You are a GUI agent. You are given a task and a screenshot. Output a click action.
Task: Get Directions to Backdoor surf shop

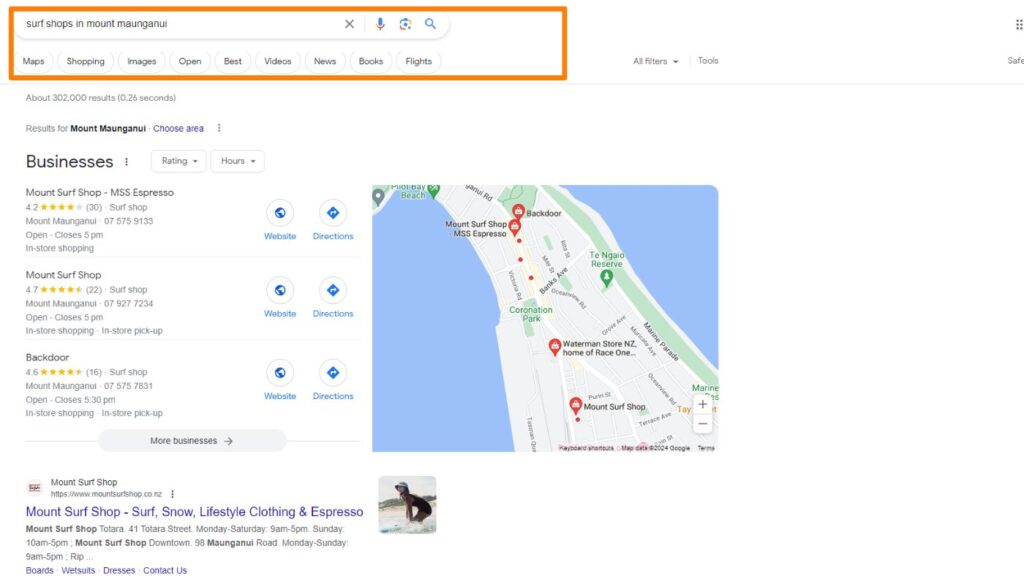tap(333, 381)
